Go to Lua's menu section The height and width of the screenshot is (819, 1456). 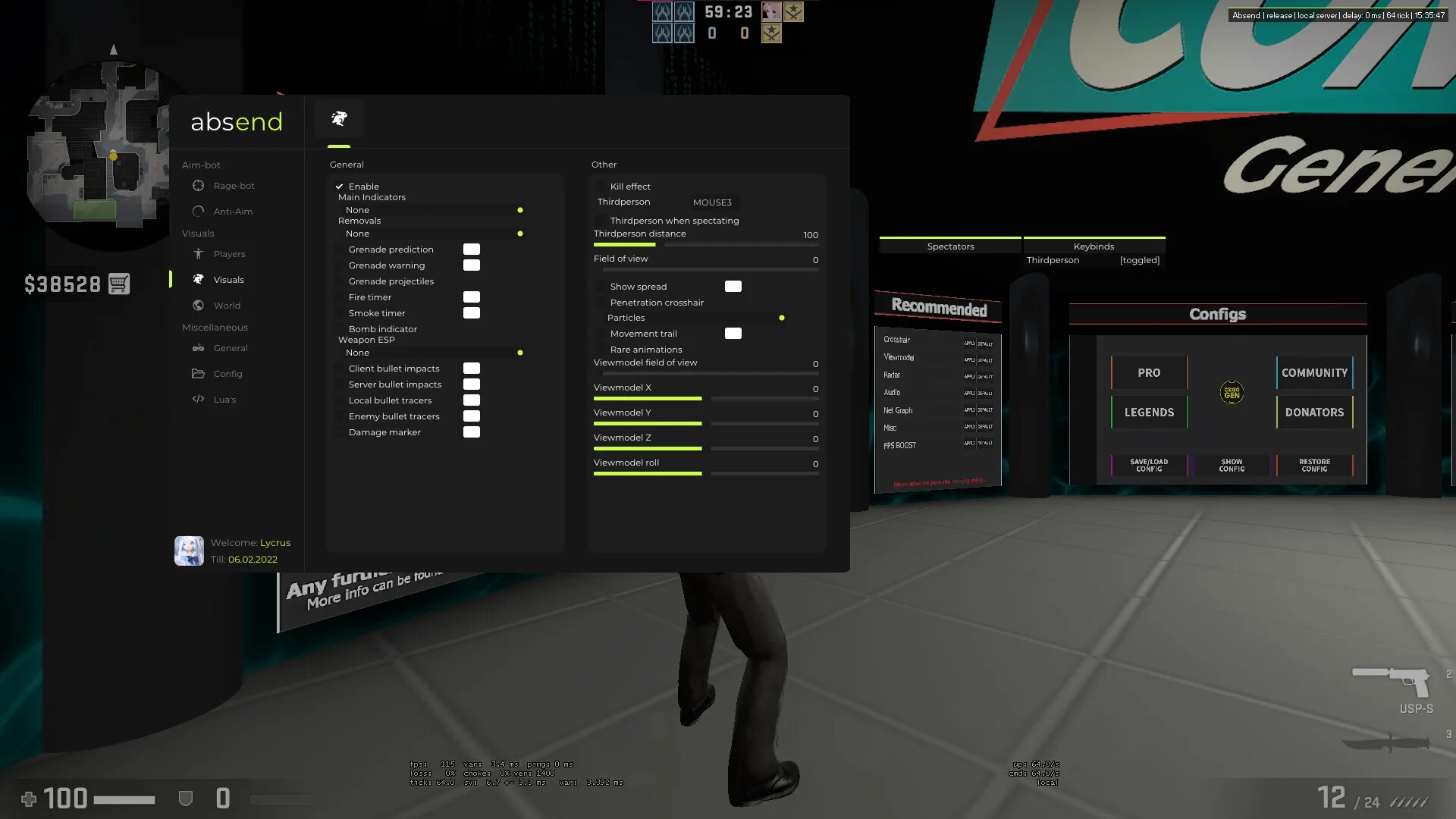tap(224, 400)
